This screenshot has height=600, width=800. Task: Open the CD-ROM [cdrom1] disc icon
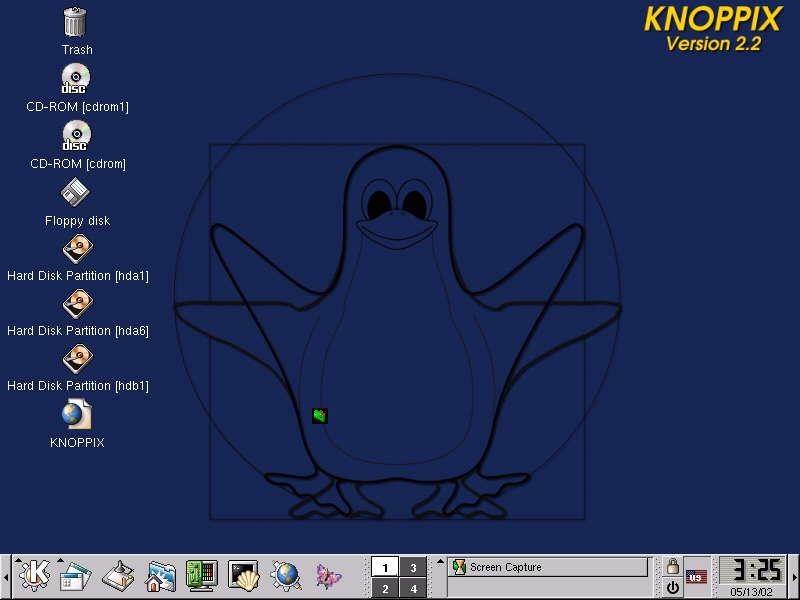coord(76,78)
